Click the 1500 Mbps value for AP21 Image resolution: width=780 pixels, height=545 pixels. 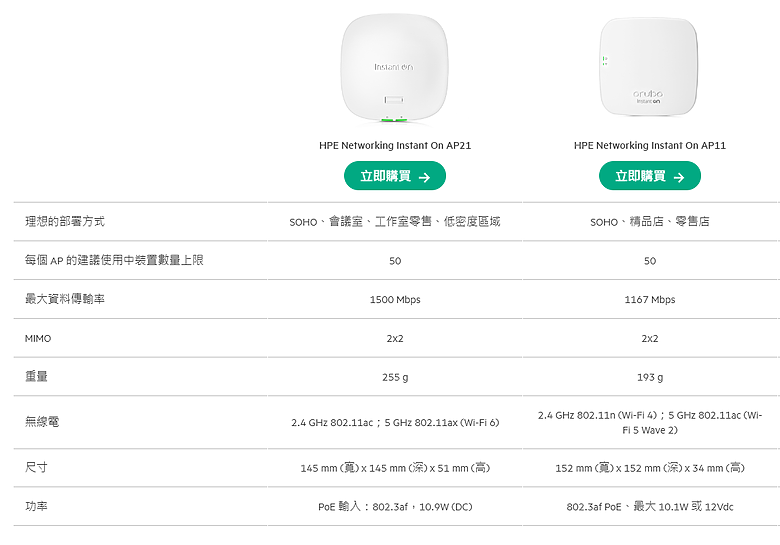coord(395,299)
